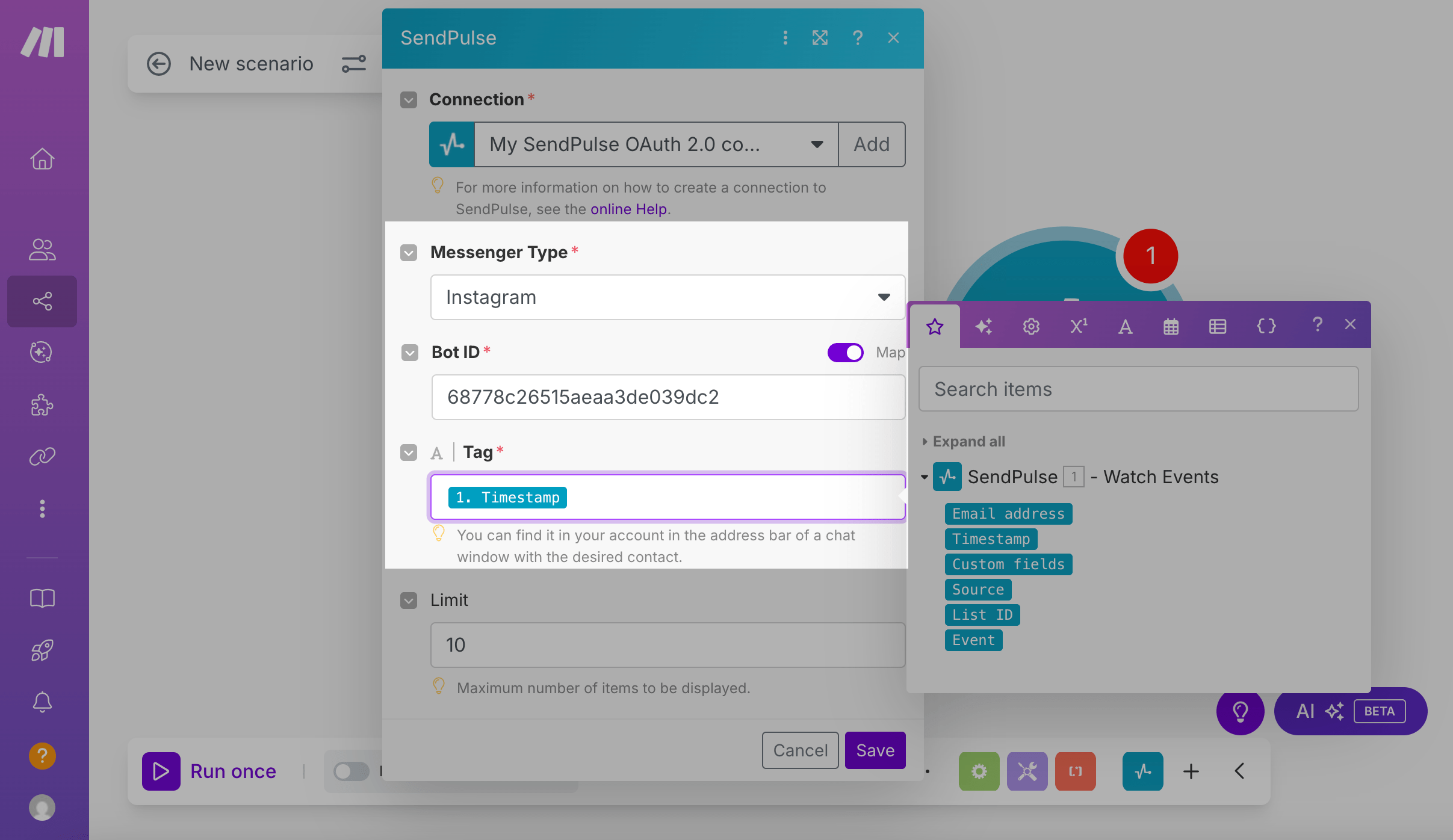
Task: Open the AI assistant beta button
Action: [x=1350, y=711]
